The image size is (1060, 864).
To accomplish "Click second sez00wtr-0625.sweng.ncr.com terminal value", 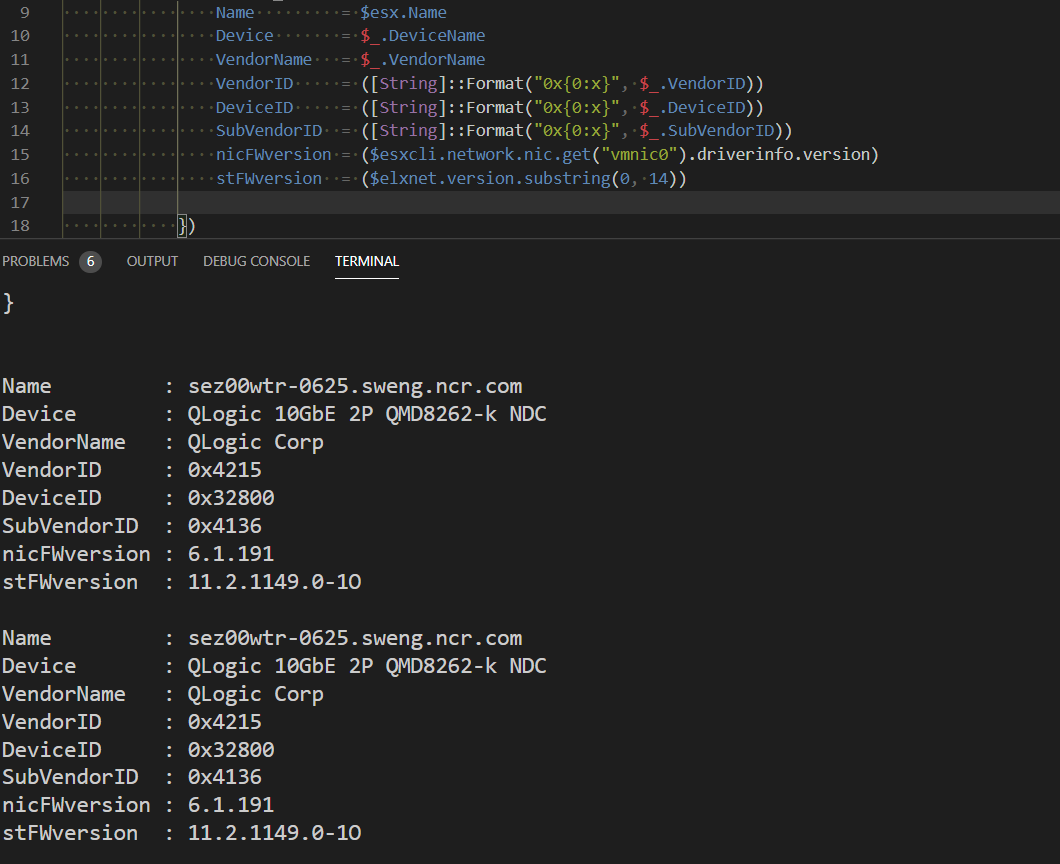I will pos(355,638).
